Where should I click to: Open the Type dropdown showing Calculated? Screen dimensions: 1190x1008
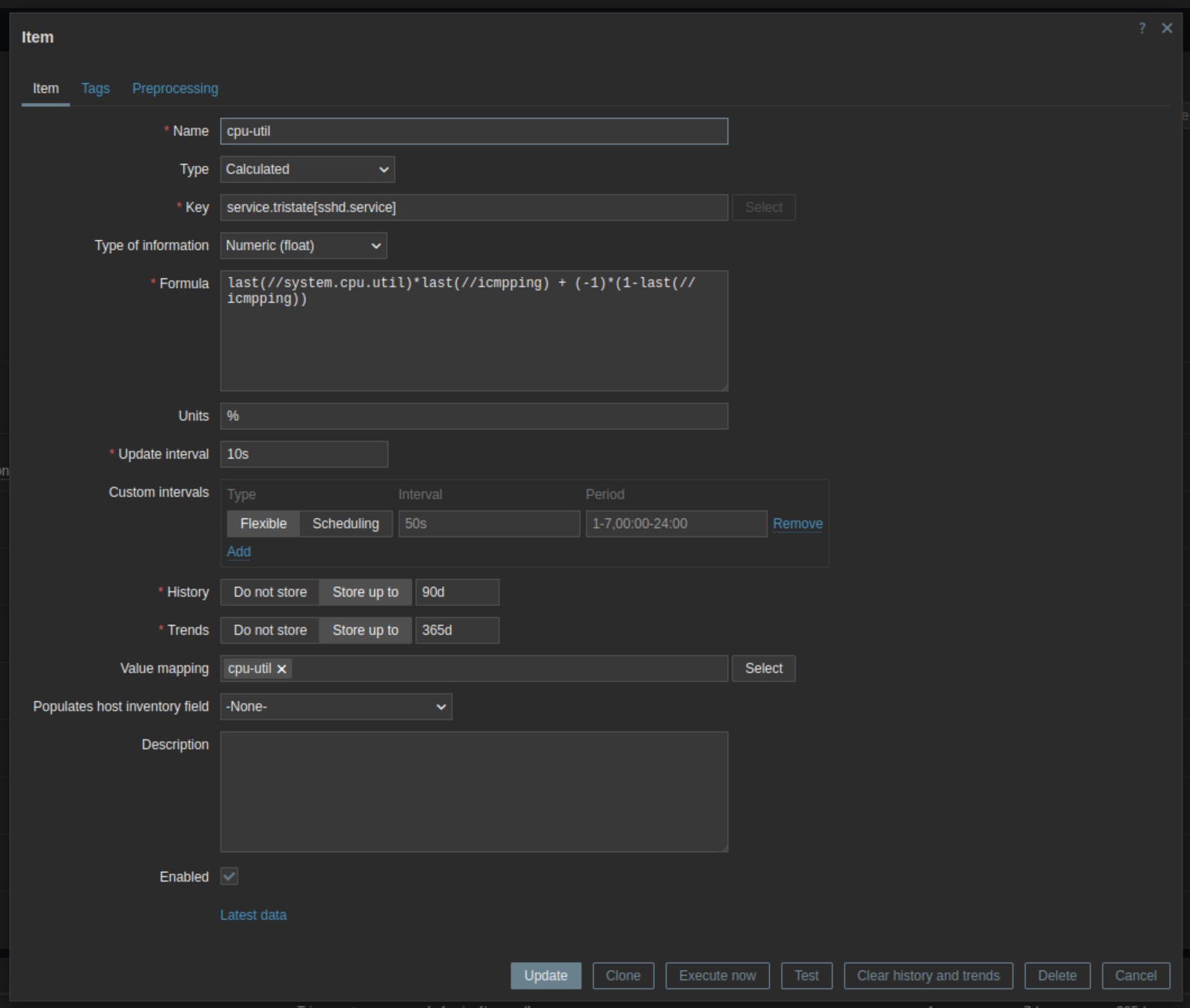(x=307, y=170)
